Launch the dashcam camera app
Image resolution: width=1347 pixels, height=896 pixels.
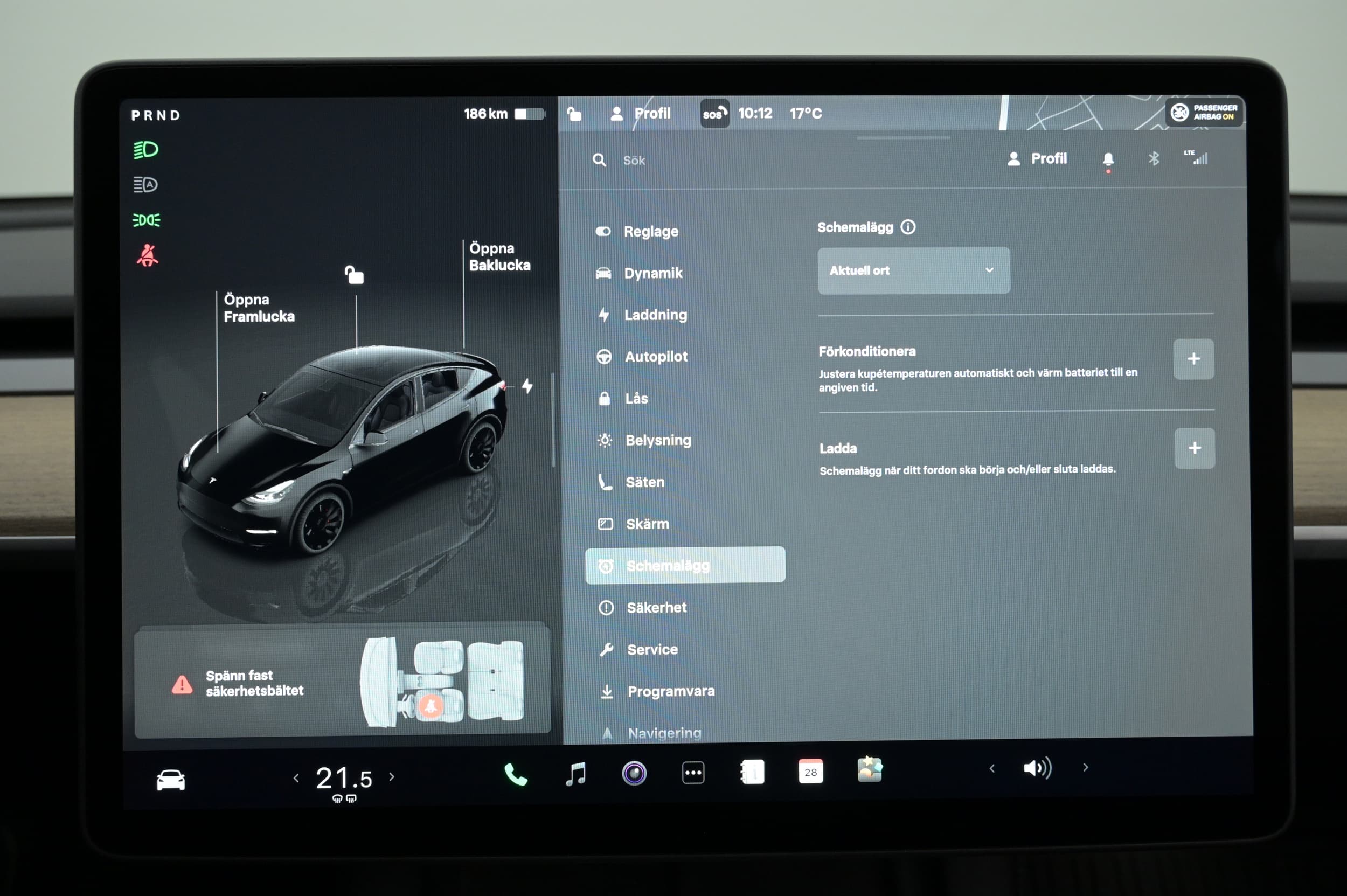(x=634, y=773)
